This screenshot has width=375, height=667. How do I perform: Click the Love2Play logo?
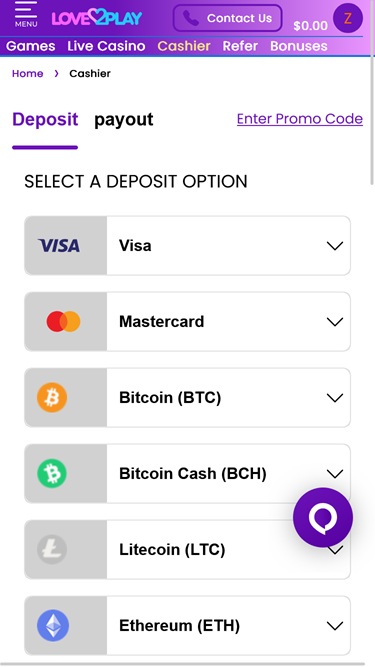click(97, 18)
